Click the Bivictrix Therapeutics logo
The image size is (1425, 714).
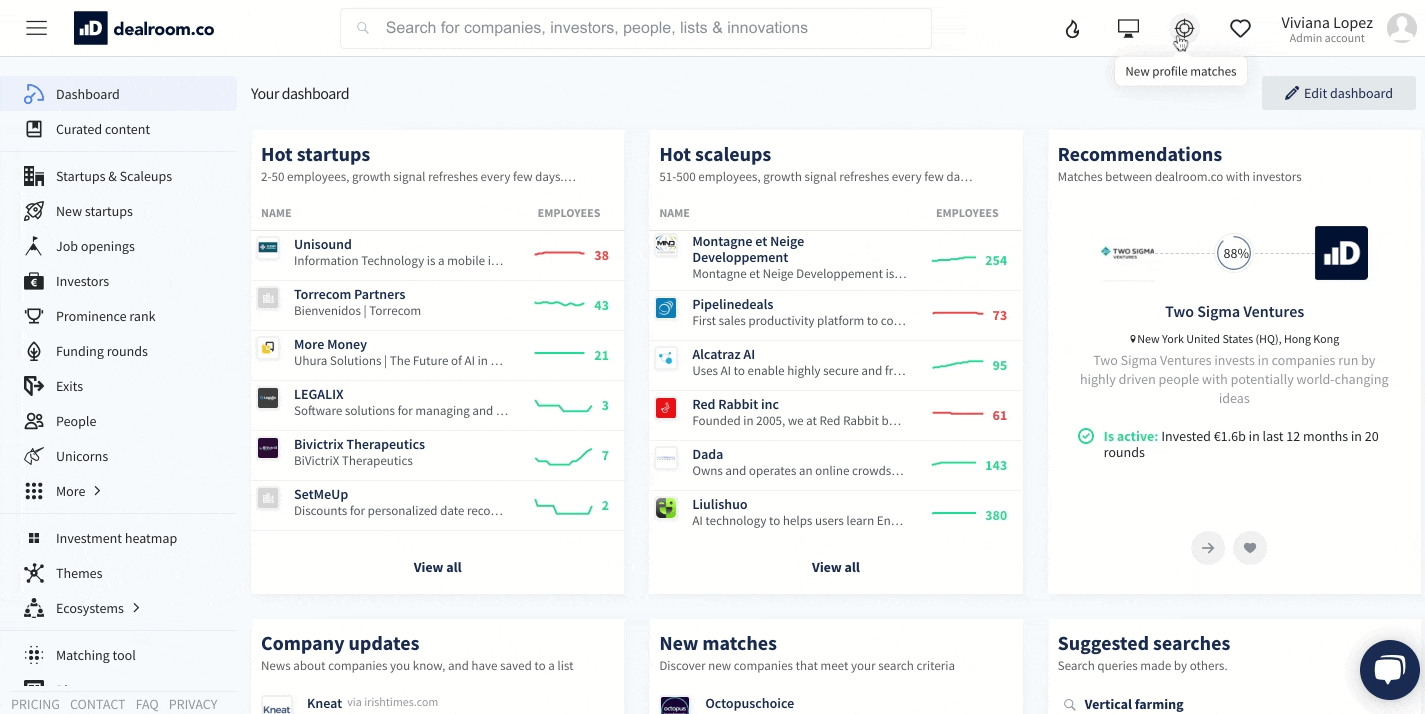click(x=268, y=447)
